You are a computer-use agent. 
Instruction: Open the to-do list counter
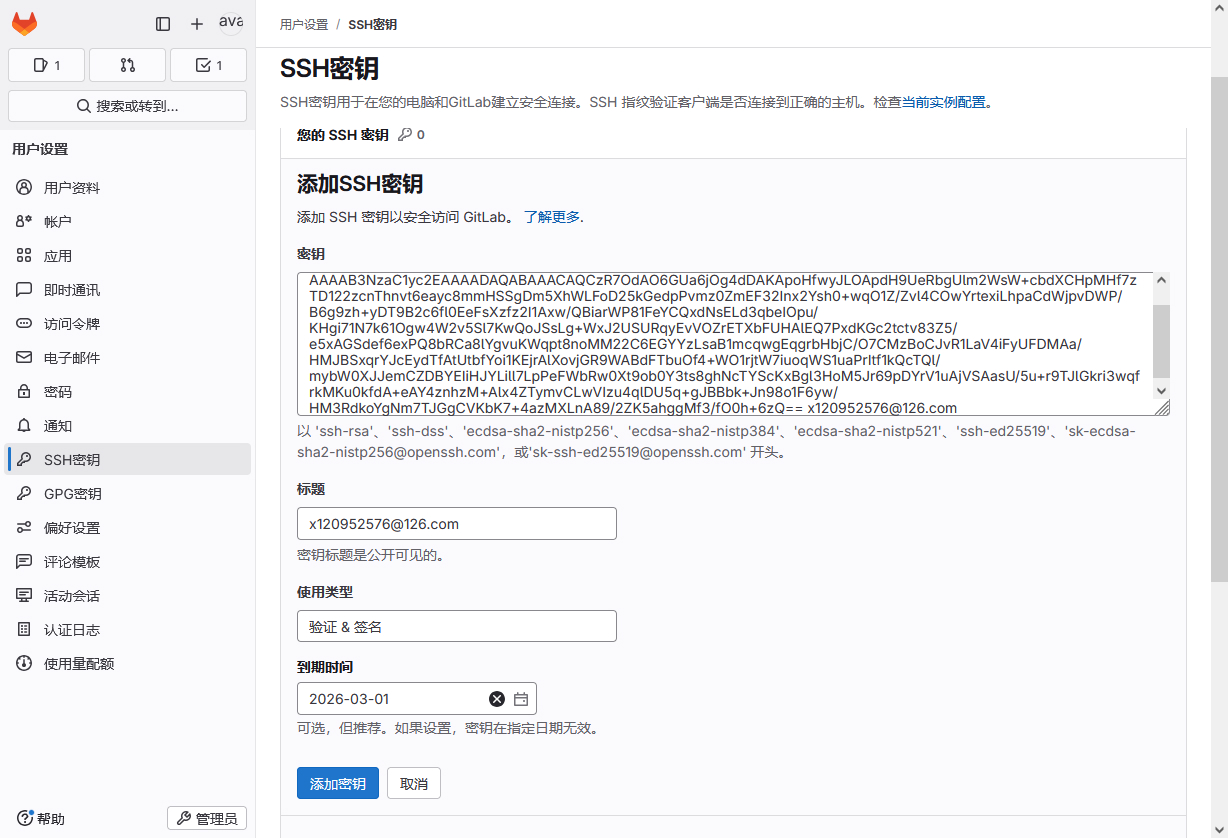pyautogui.click(x=208, y=65)
